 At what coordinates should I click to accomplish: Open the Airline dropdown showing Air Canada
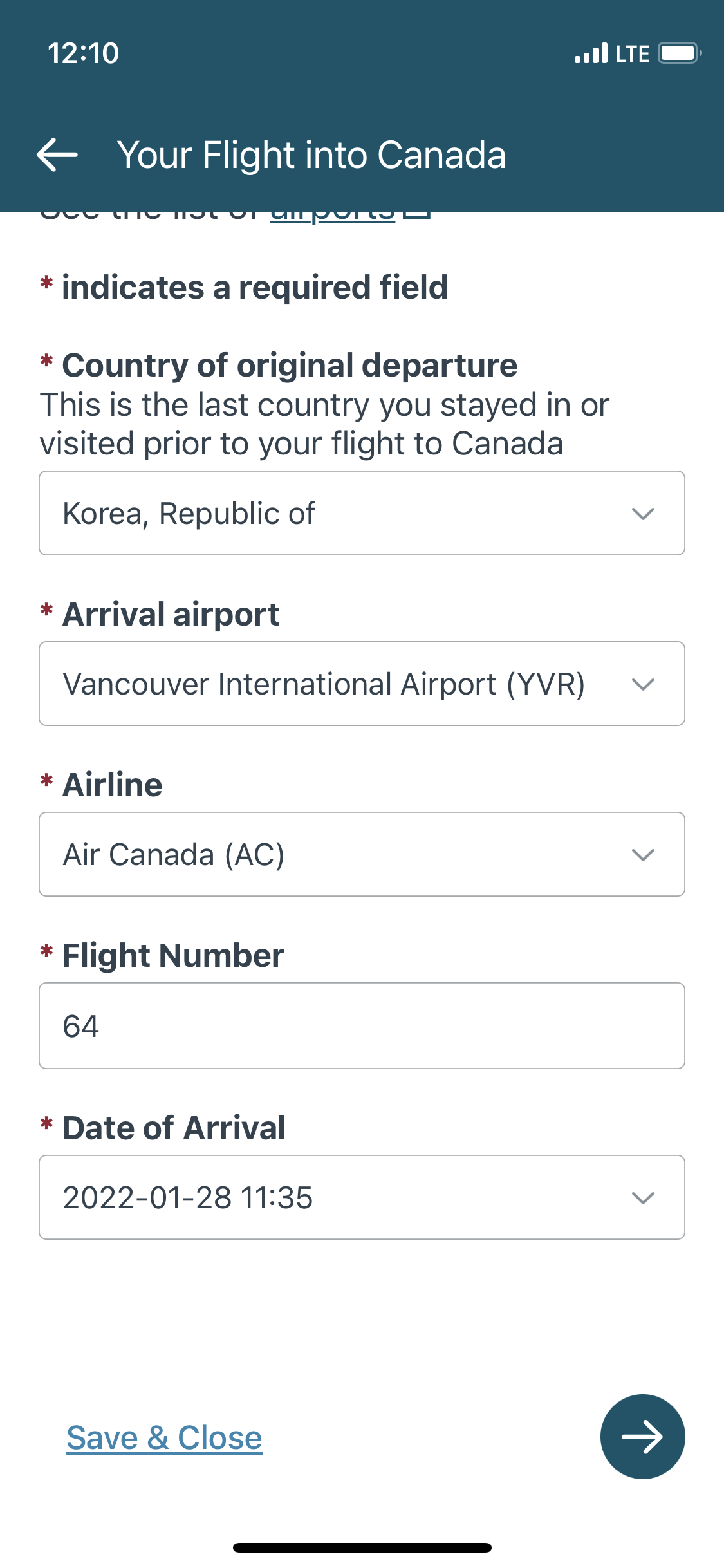coord(362,854)
